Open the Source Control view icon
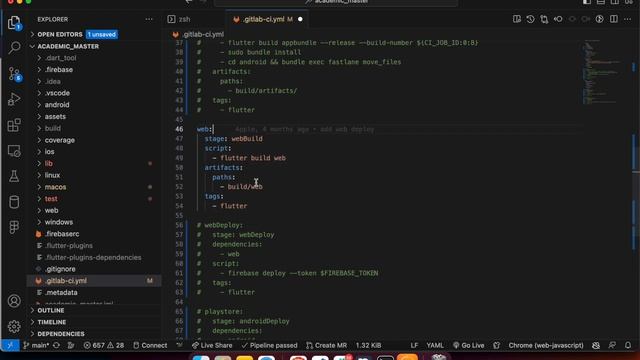The height and width of the screenshot is (360, 640). pyautogui.click(x=14, y=73)
